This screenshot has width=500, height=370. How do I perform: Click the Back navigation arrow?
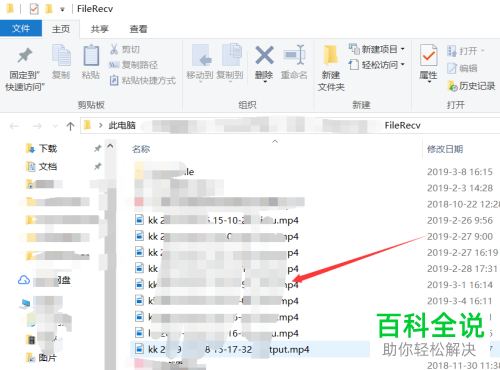(14, 126)
